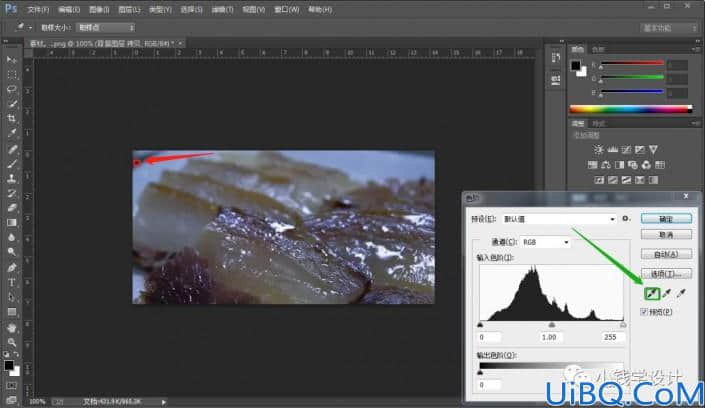Image resolution: width=705 pixels, height=408 pixels.
Task: Open the Levels preset options gear
Action: click(625, 219)
